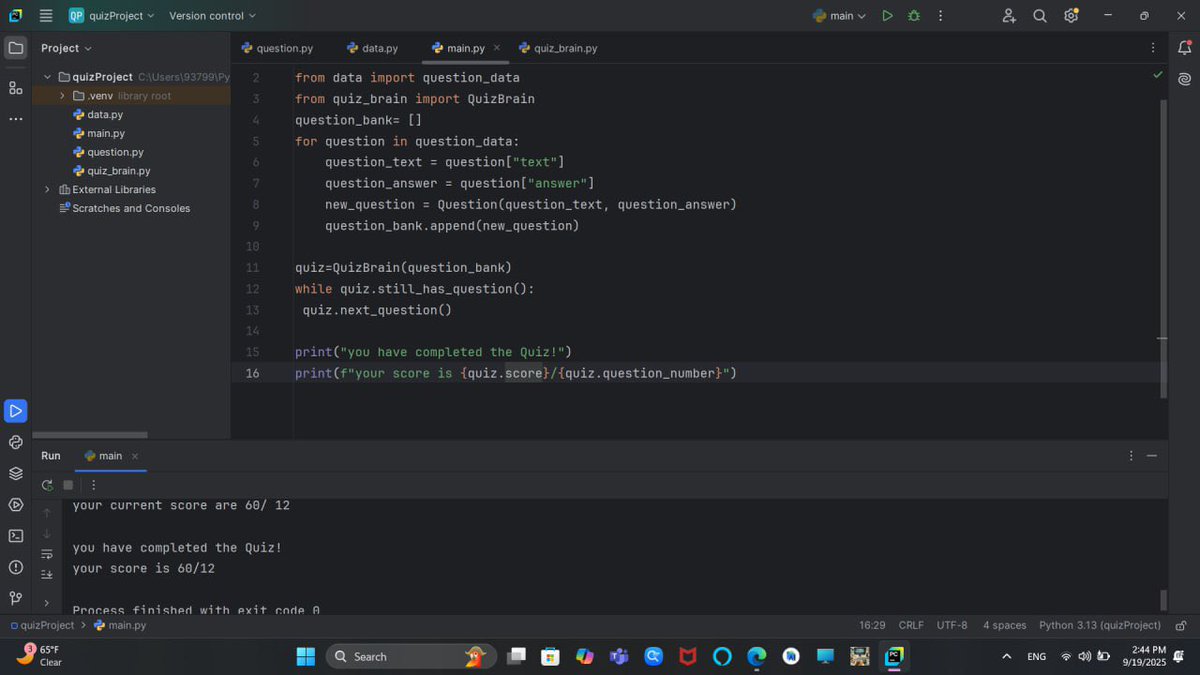The image size is (1200, 675).
Task: Change CRLF line separator
Action: point(911,625)
